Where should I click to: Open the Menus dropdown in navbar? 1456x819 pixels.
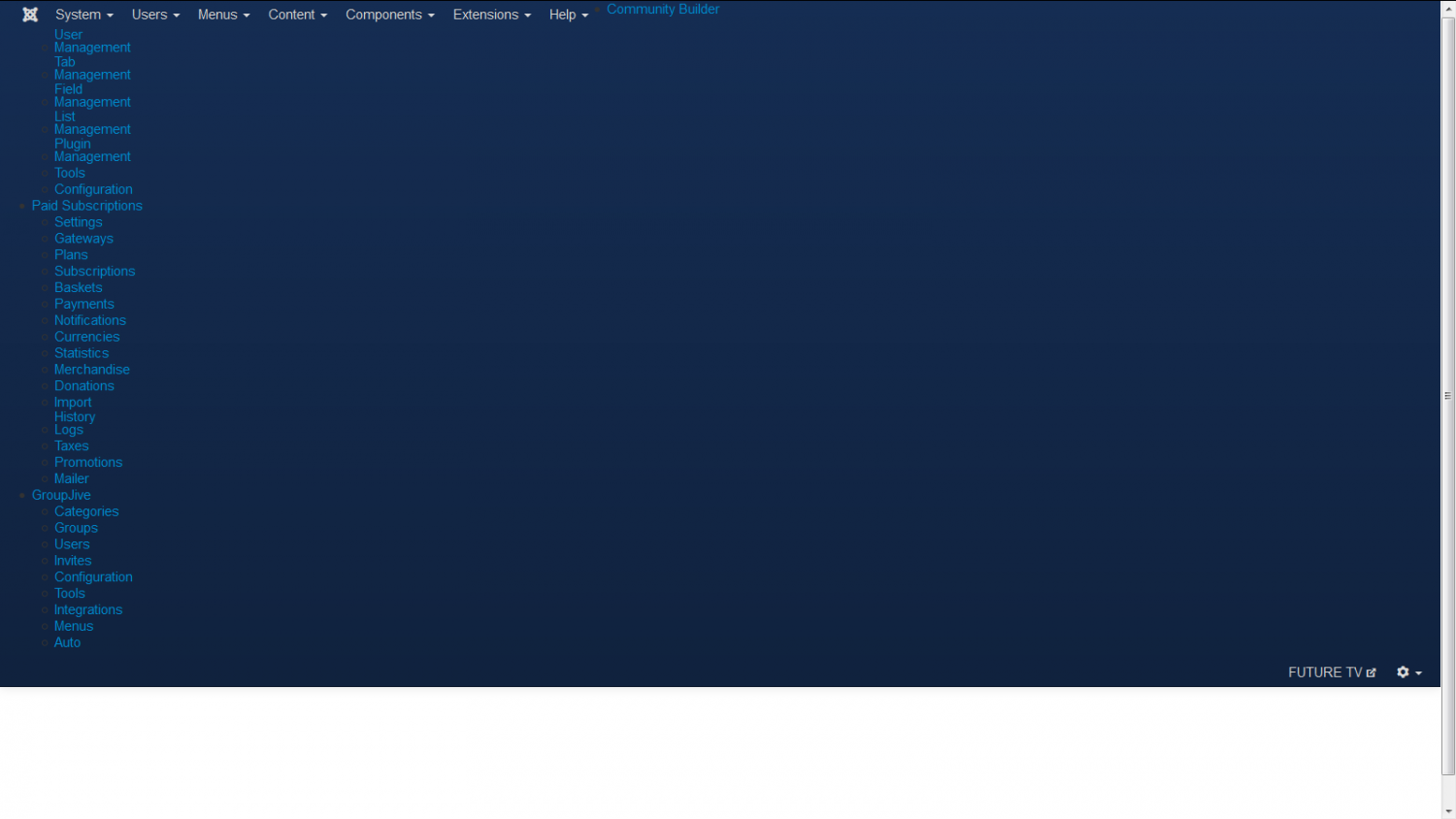[x=224, y=15]
